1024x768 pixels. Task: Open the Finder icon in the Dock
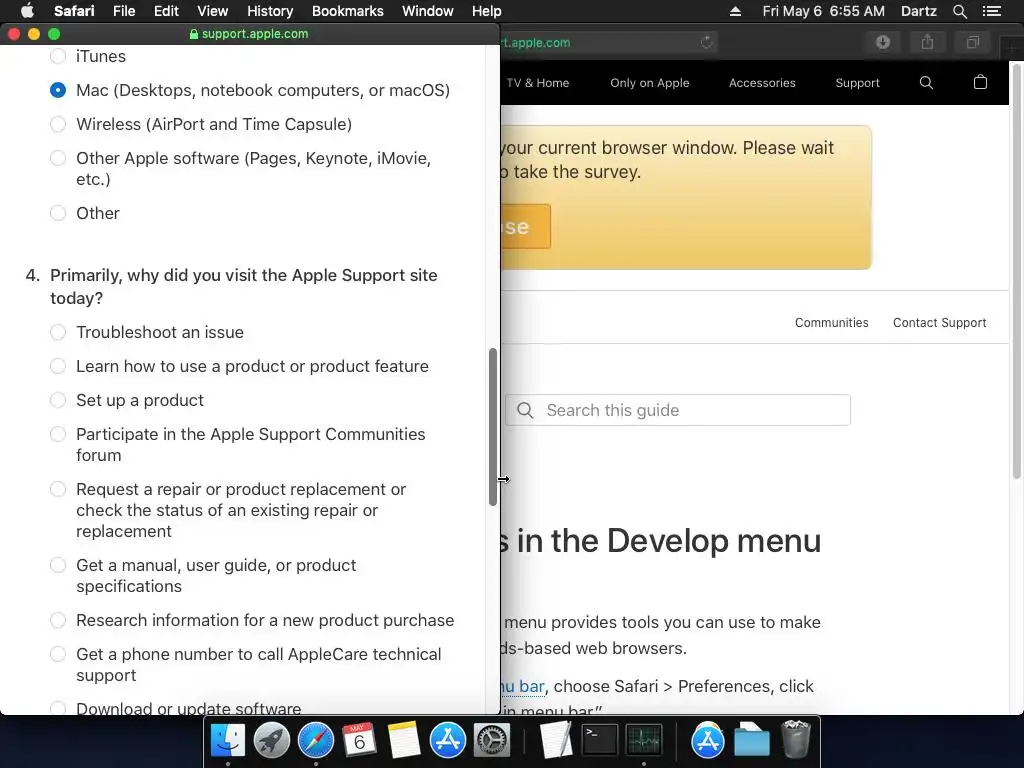pyautogui.click(x=227, y=741)
